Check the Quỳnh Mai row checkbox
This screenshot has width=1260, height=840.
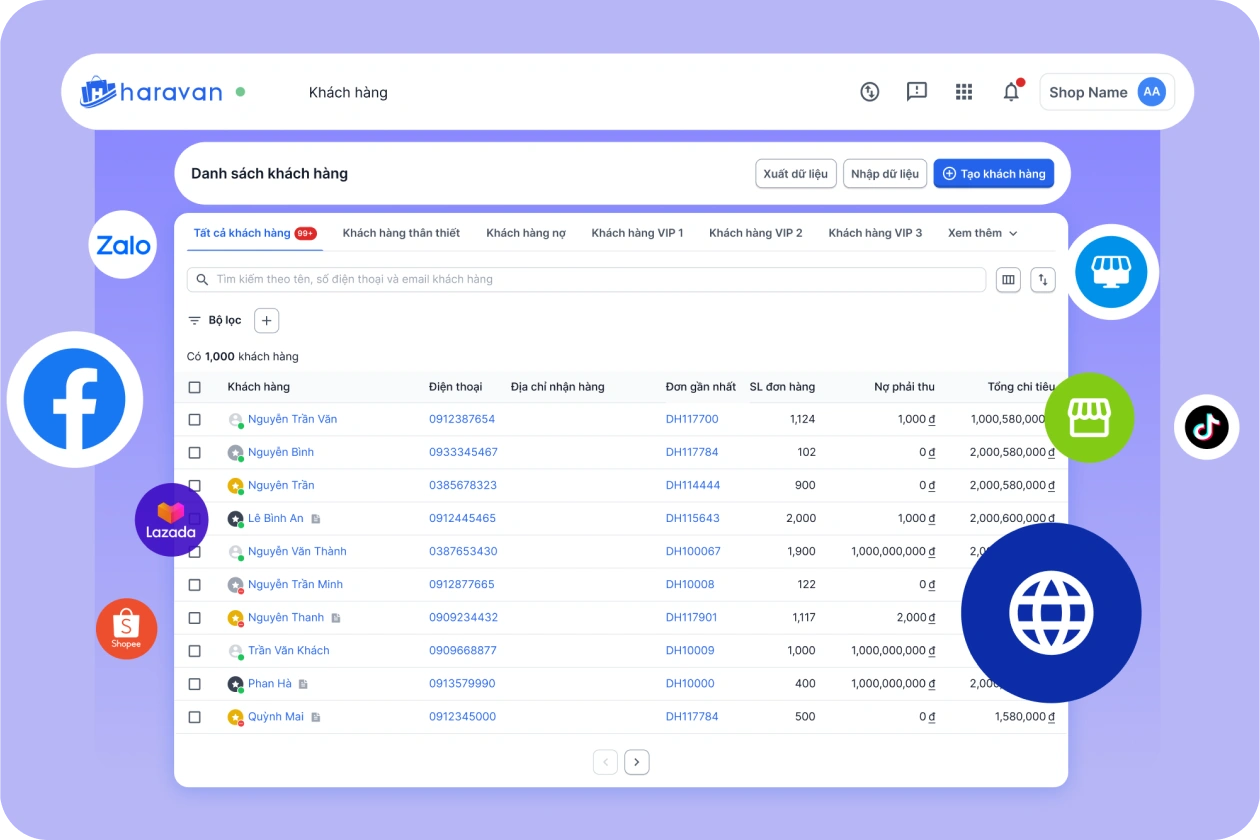pyautogui.click(x=195, y=717)
